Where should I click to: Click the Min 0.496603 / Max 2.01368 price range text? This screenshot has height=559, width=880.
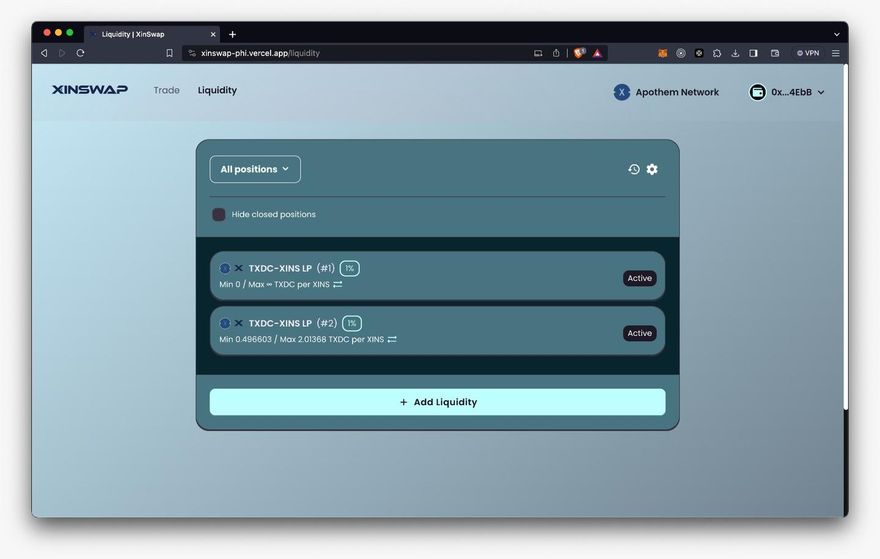[301, 340]
